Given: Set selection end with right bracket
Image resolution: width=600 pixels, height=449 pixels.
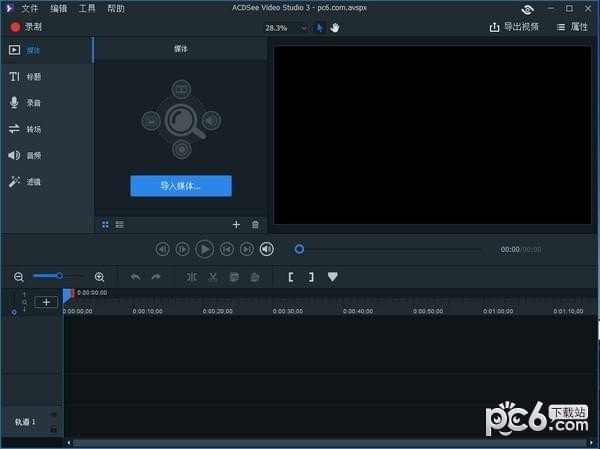Looking at the screenshot, I should coord(311,277).
